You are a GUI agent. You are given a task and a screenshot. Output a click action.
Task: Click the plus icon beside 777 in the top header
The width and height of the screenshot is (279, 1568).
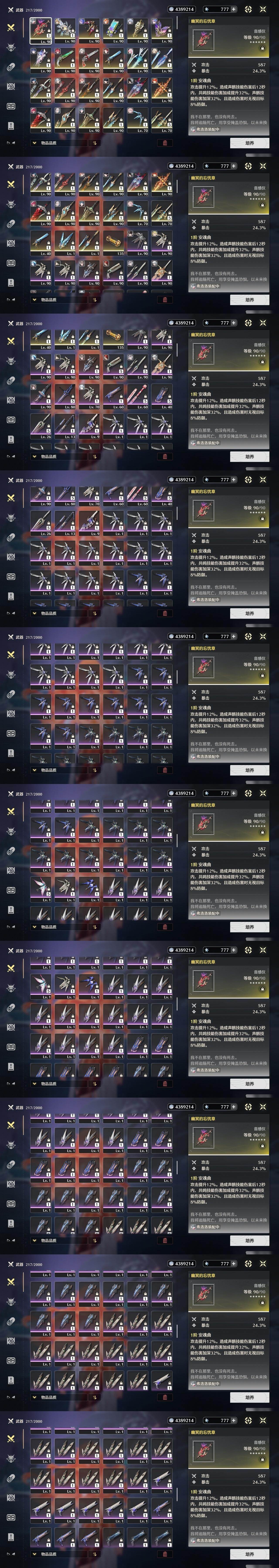233,9
